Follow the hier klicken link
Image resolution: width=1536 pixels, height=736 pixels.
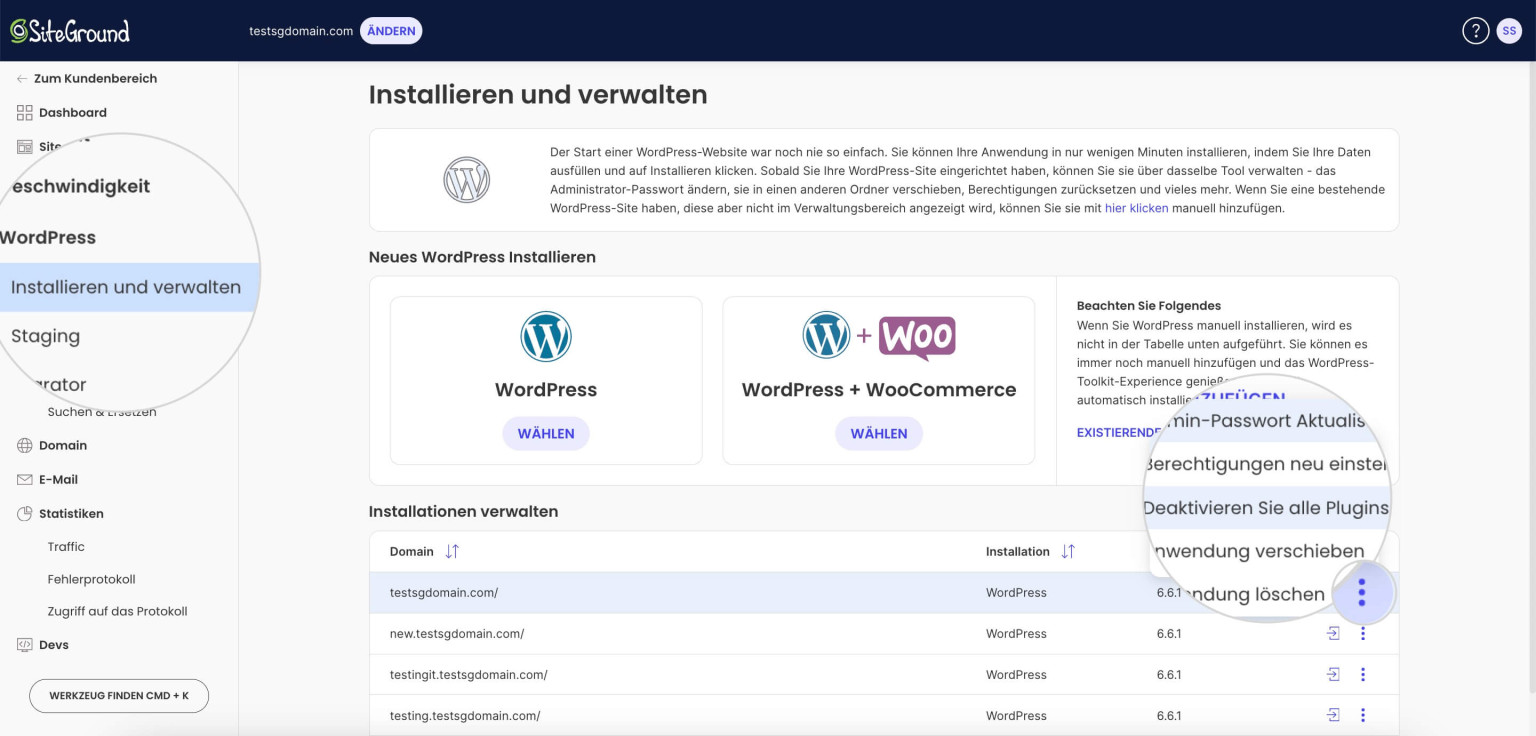1136,208
